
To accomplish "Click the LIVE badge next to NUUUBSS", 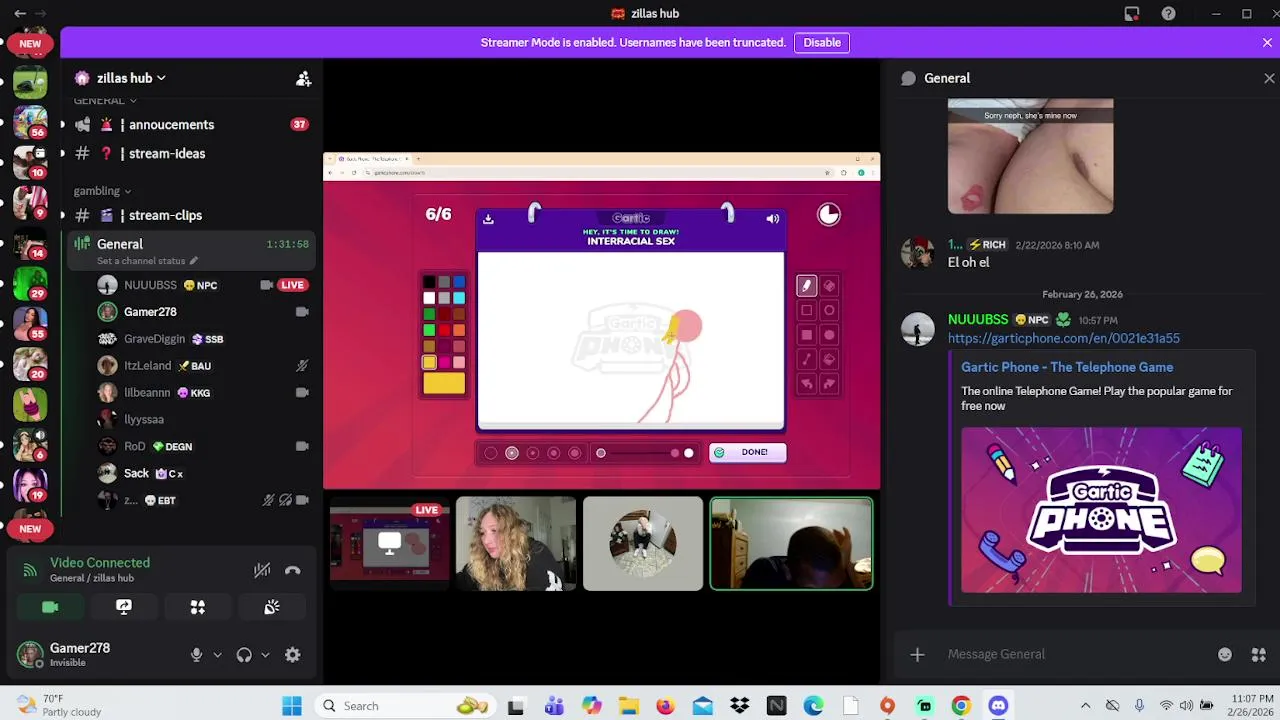I will click(293, 285).
